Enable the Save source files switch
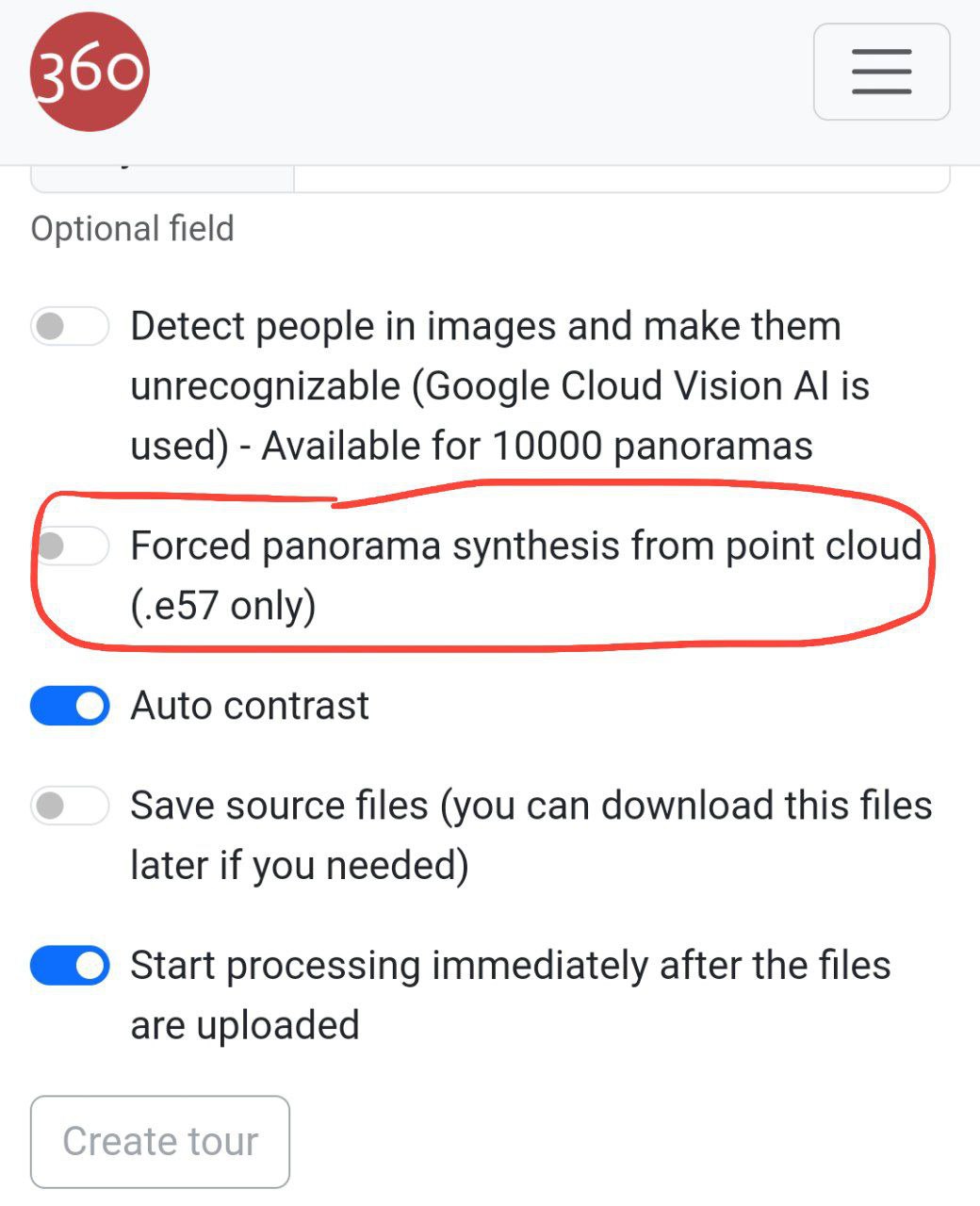 click(70, 807)
